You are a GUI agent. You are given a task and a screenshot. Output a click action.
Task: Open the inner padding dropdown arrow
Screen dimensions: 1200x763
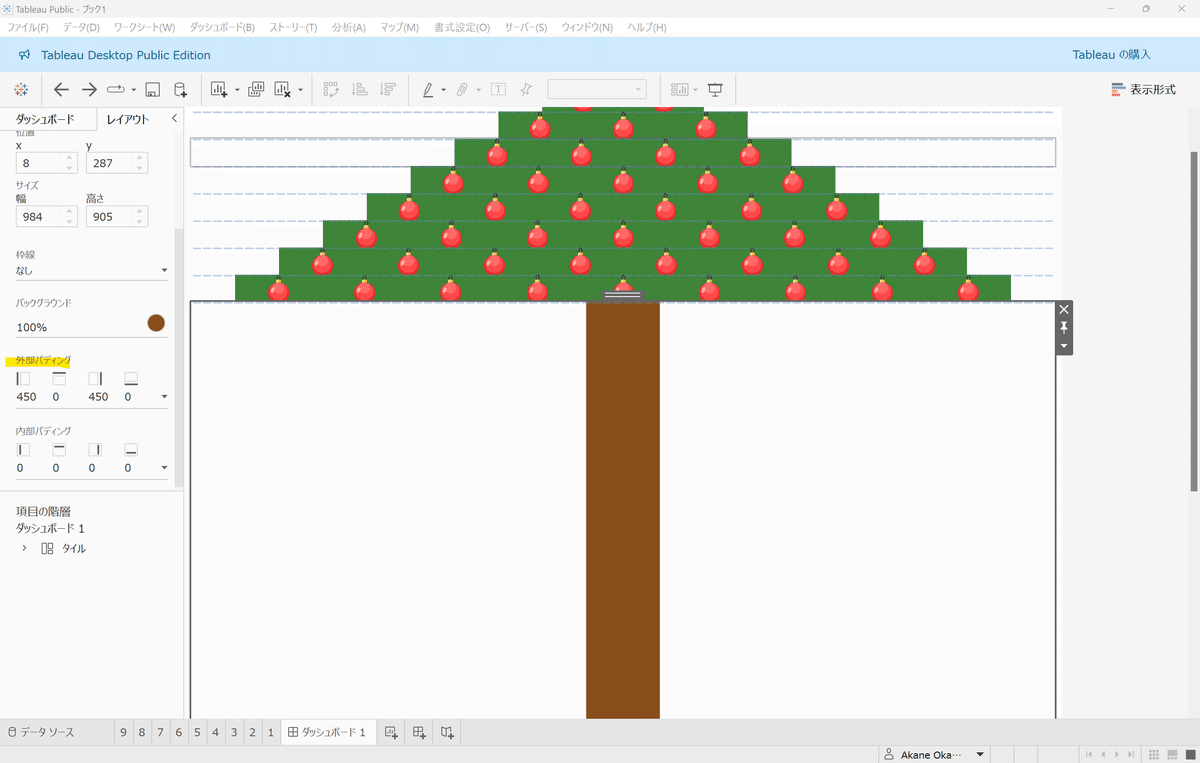(164, 468)
